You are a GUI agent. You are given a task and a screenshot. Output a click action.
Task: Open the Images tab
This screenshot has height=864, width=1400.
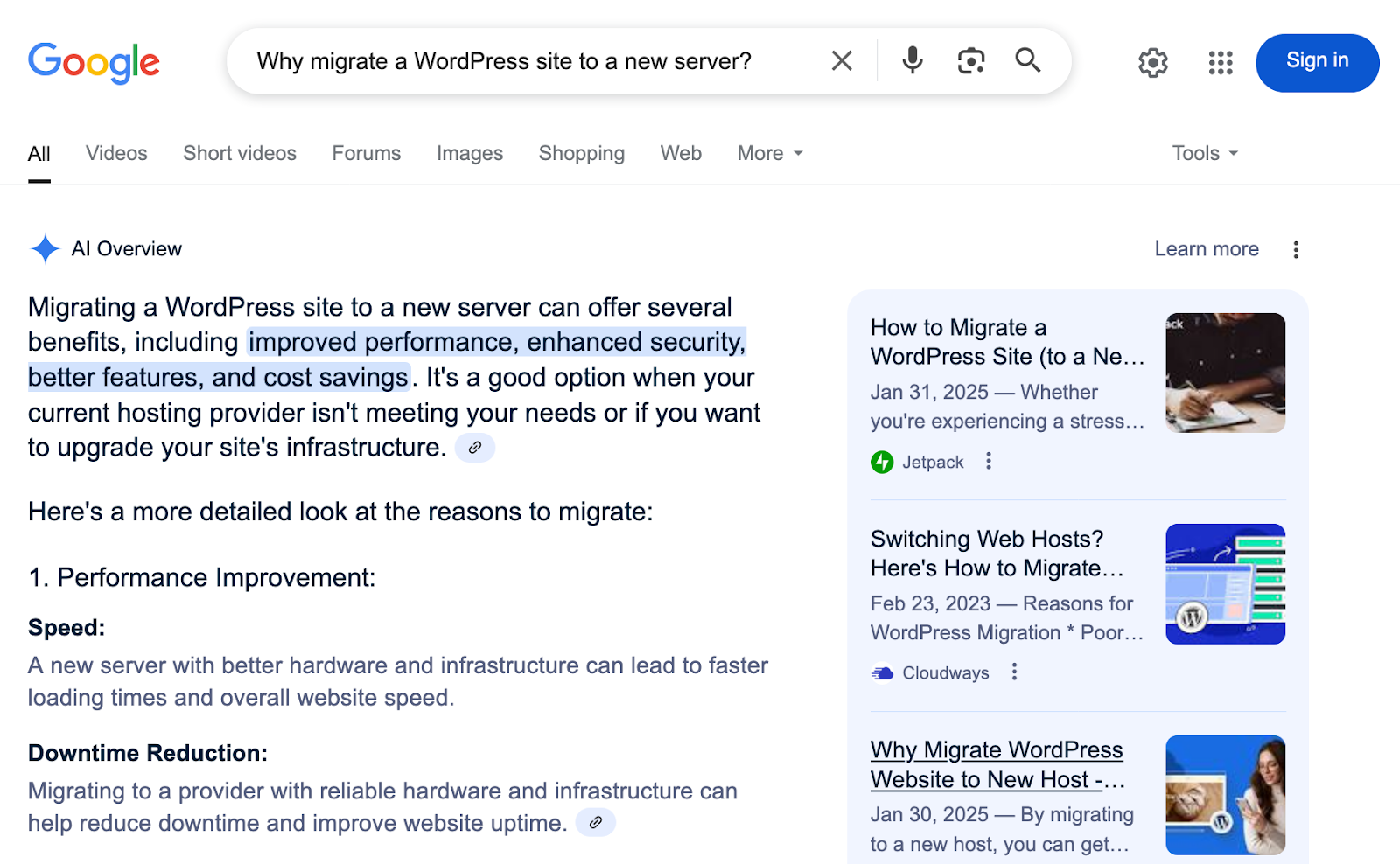[x=470, y=153]
